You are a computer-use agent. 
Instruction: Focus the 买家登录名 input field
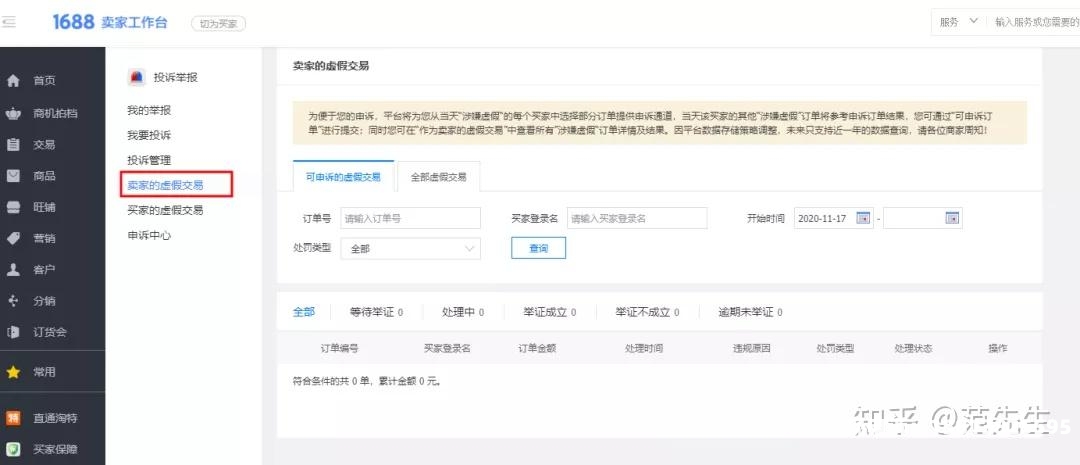tap(637, 218)
